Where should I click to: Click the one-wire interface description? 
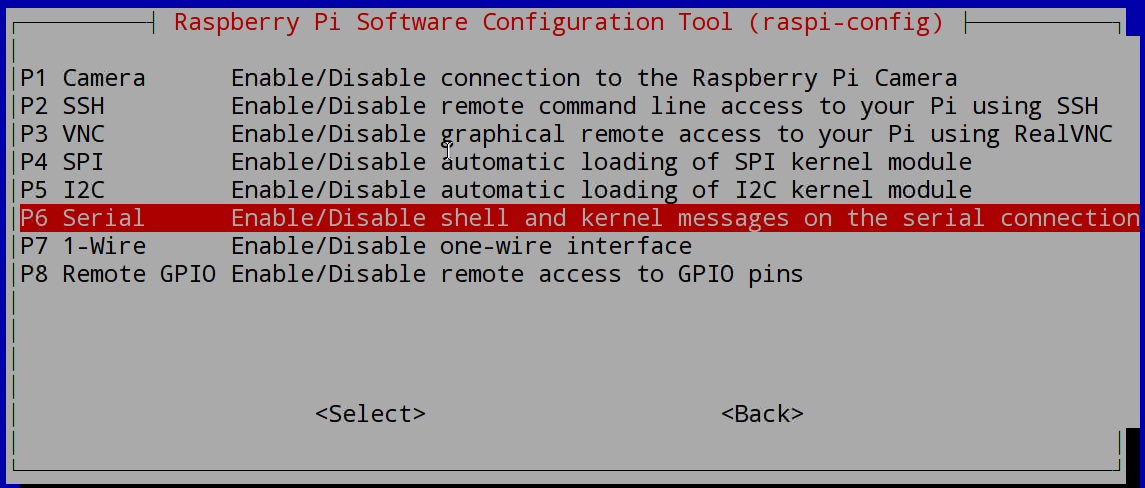[462, 245]
